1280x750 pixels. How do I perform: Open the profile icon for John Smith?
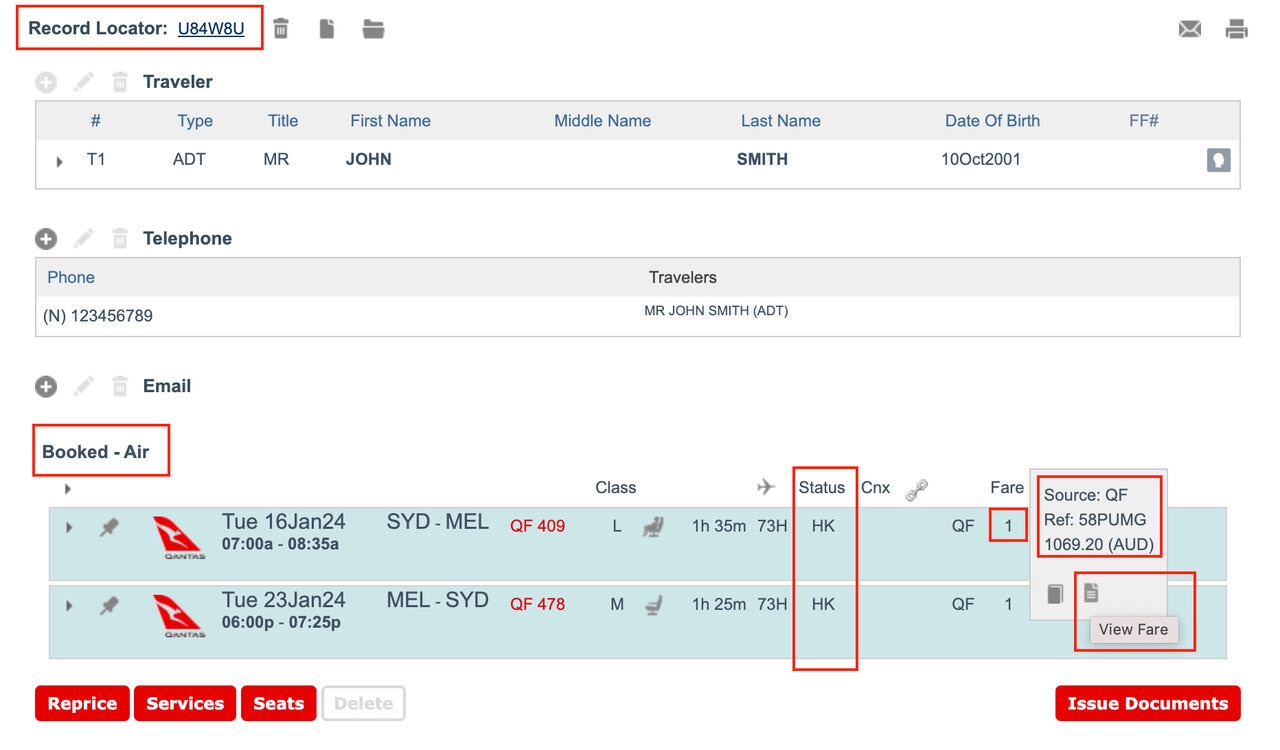1218,160
